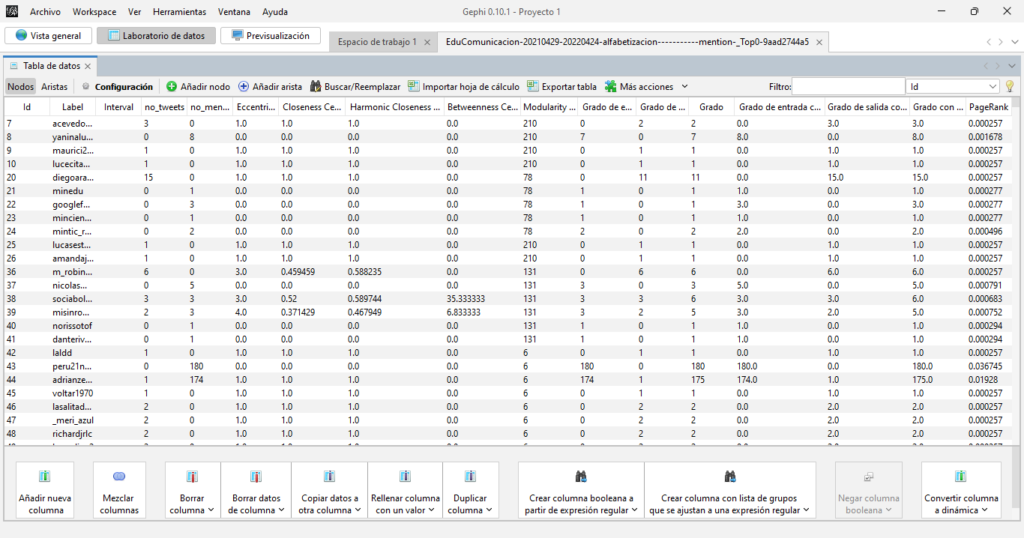Screen dimensions: 1024x538
Task: Sort by the PageRank column header
Action: pyautogui.click(x=988, y=106)
